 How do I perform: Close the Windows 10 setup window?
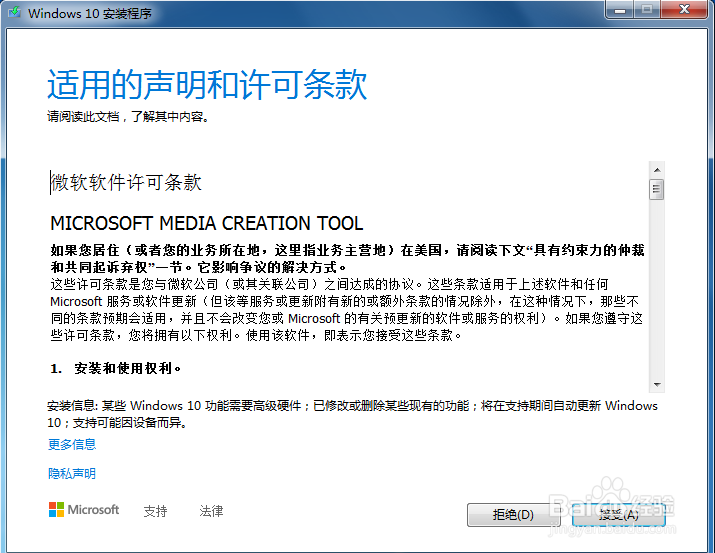point(684,10)
